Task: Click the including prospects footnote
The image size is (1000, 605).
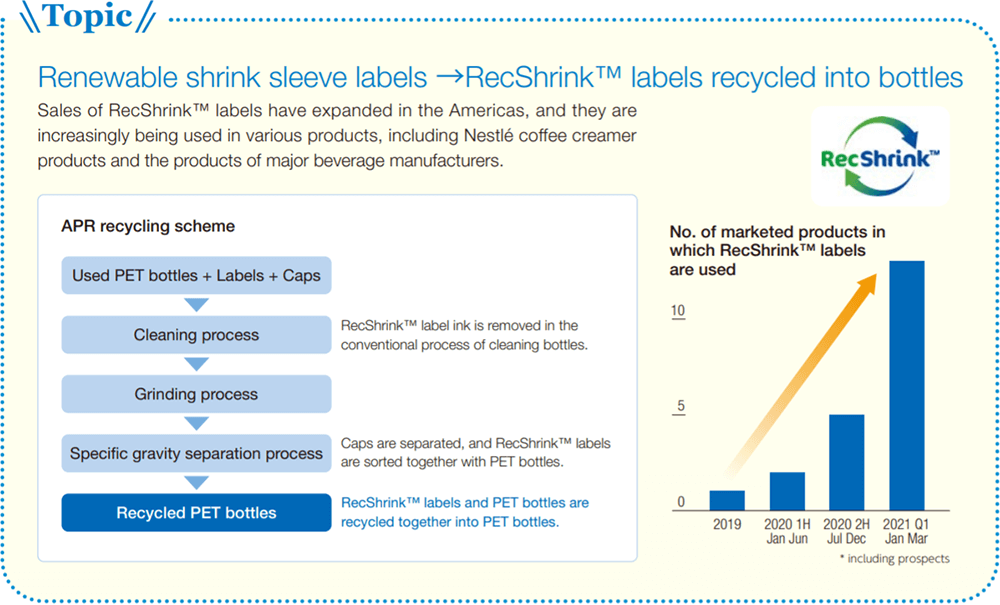Action: pos(894,558)
